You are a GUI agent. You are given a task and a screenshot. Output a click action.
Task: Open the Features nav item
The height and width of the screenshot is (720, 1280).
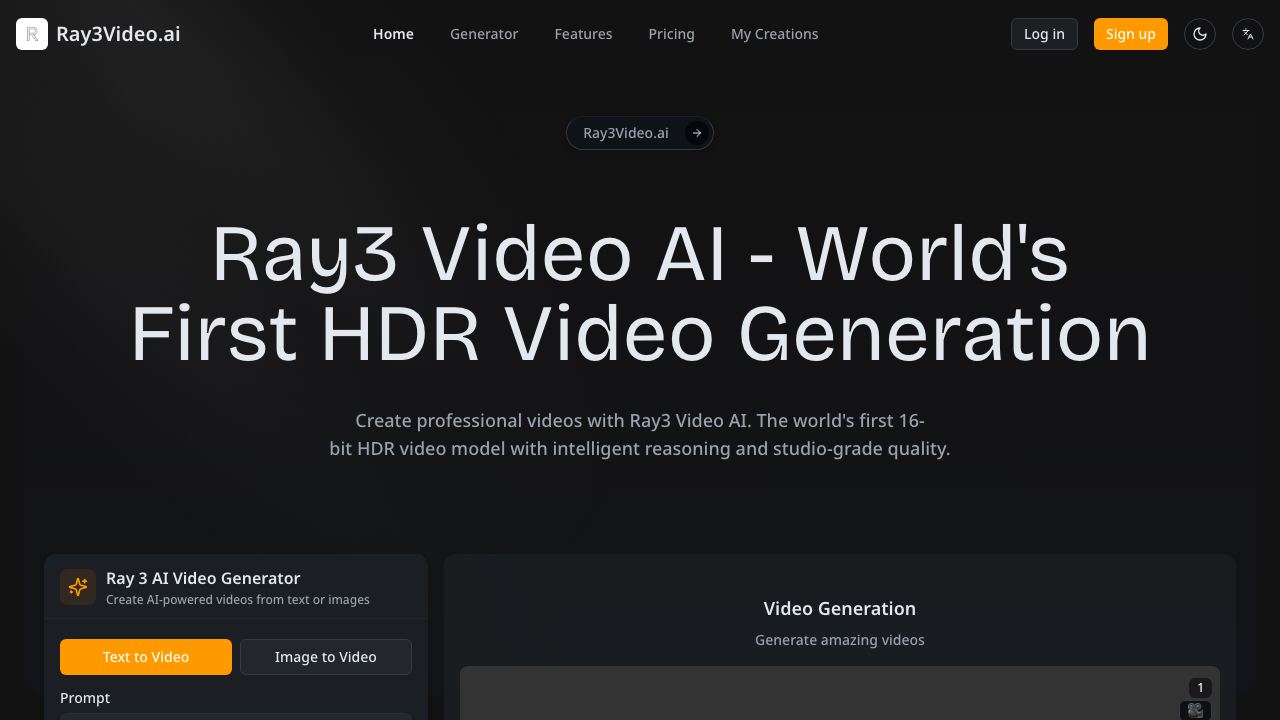583,34
